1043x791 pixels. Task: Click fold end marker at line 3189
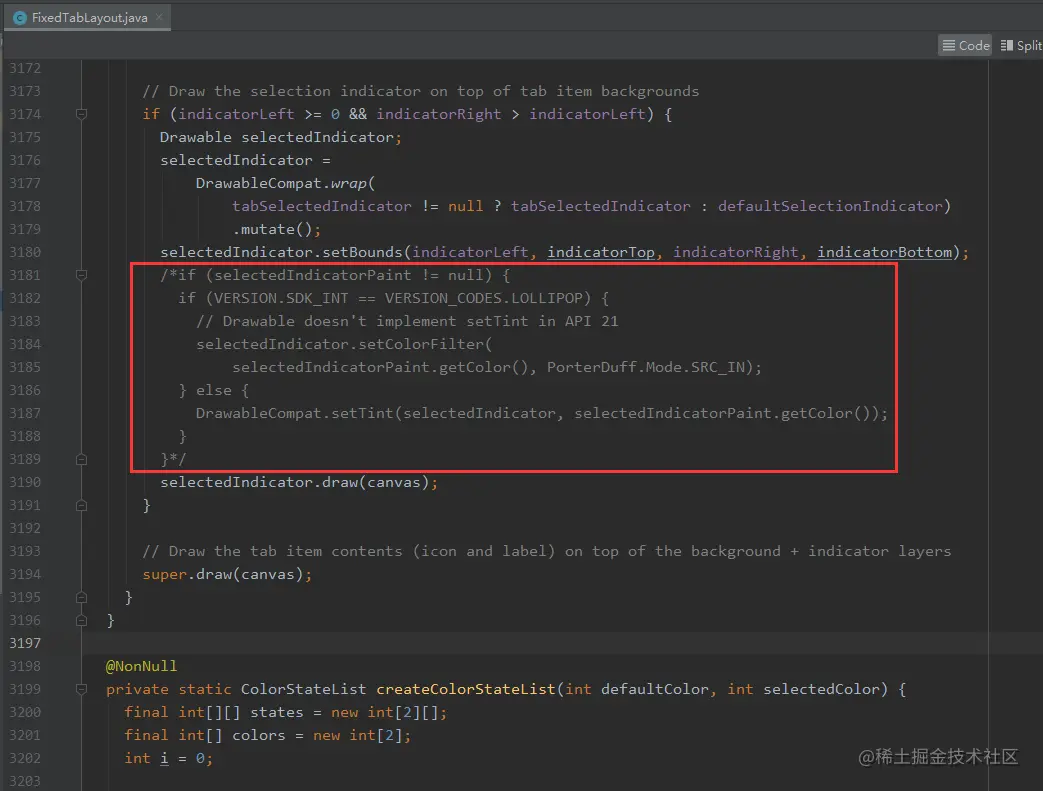(81, 459)
